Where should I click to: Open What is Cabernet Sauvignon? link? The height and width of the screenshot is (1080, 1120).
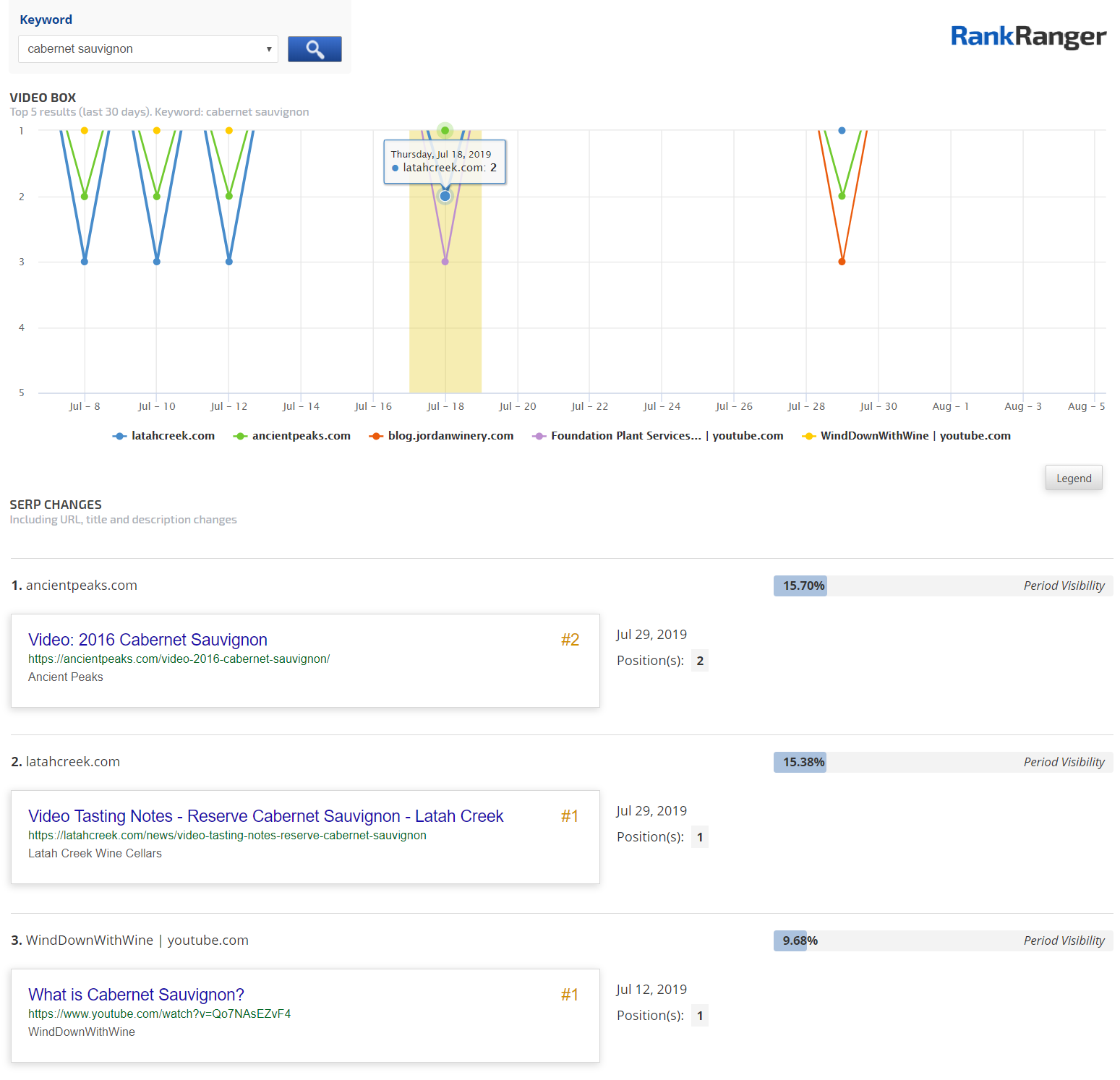[x=136, y=995]
